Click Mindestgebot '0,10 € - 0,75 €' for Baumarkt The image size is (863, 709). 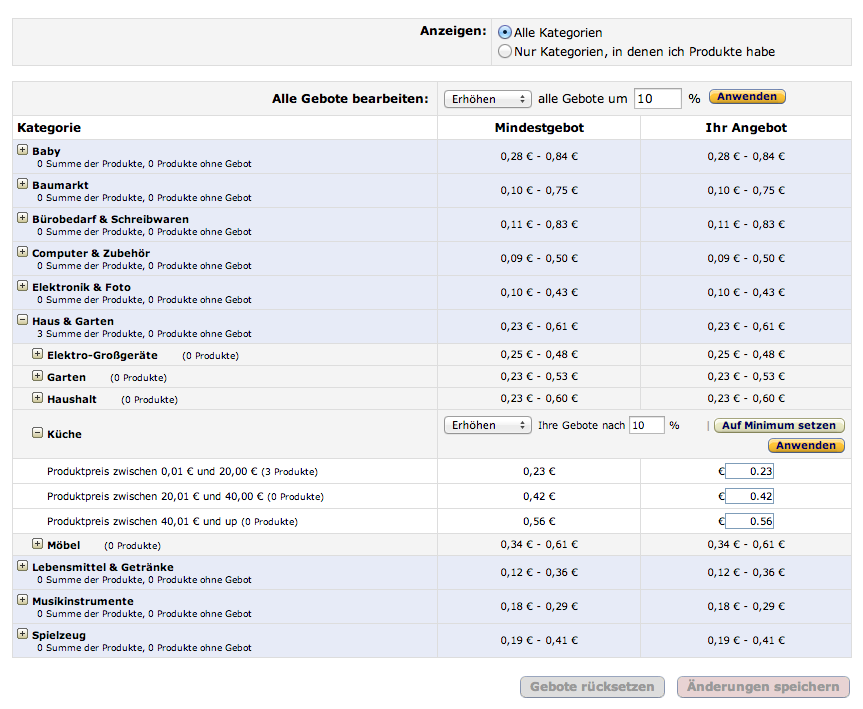point(539,190)
